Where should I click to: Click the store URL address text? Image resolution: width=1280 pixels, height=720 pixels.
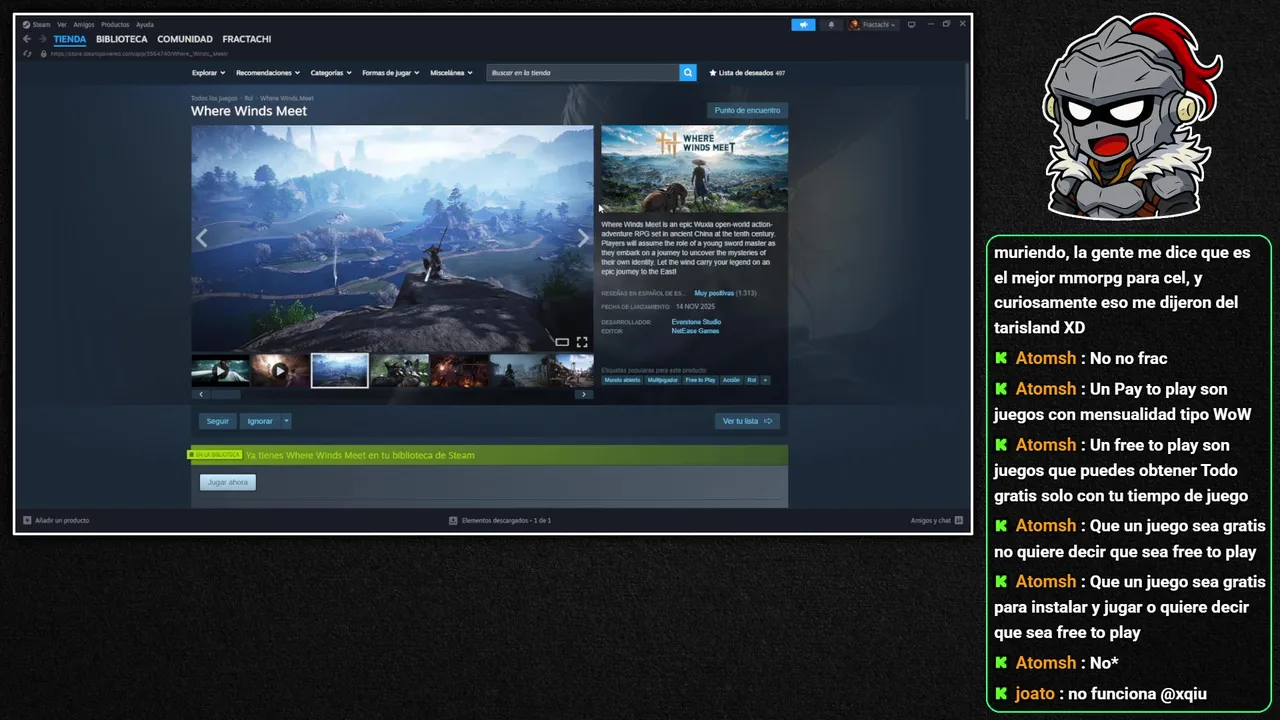click(137, 53)
